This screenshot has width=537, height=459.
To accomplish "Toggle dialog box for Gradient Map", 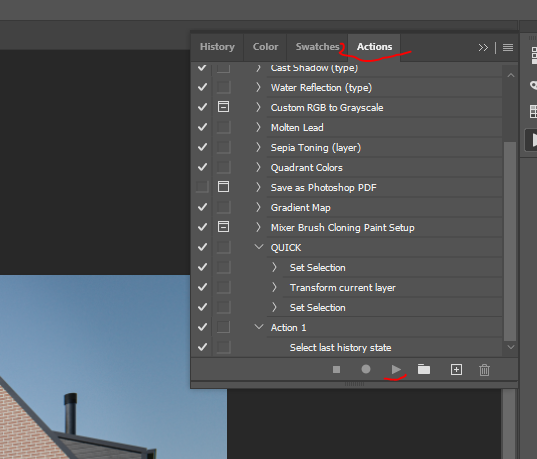I will click(x=223, y=207).
